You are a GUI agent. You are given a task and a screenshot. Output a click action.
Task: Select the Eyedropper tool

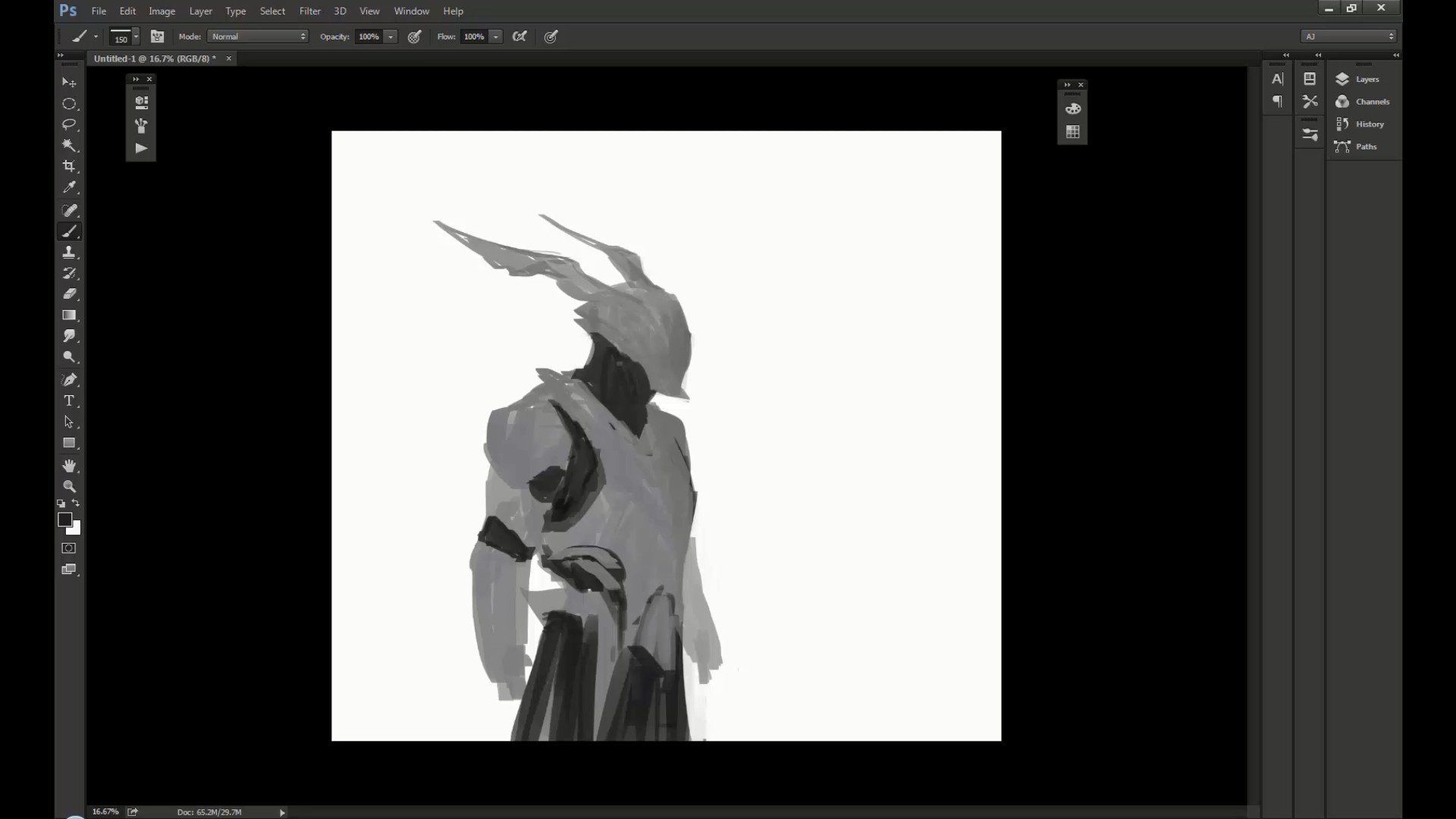tap(69, 187)
